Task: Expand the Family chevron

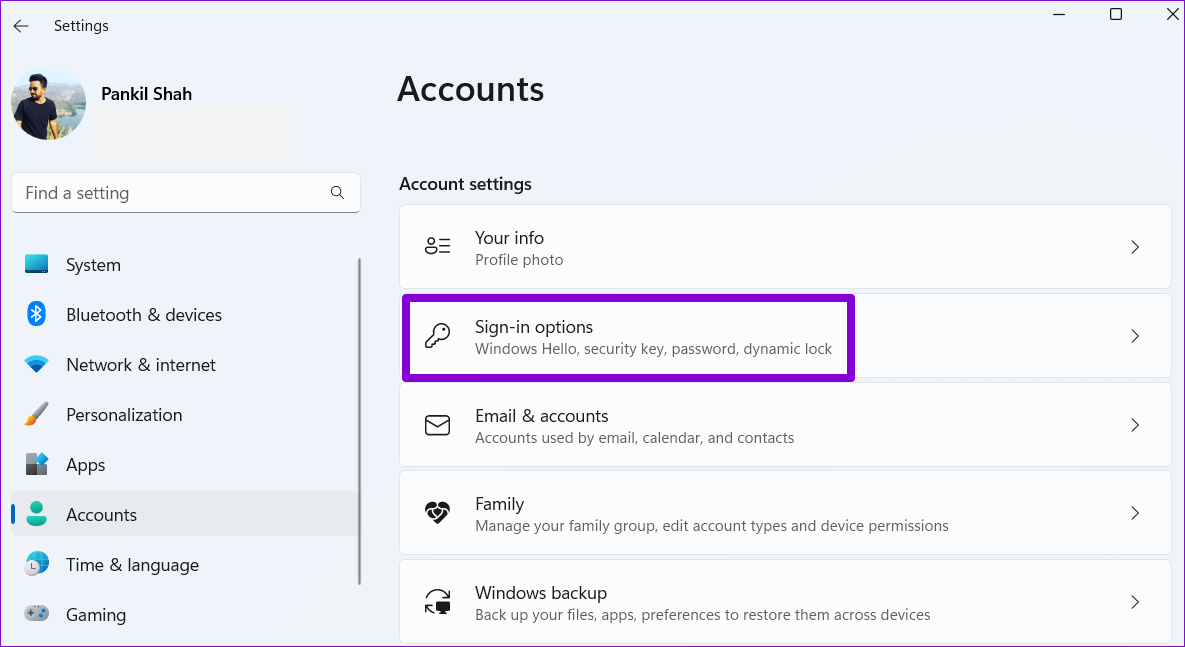Action: 1134,513
